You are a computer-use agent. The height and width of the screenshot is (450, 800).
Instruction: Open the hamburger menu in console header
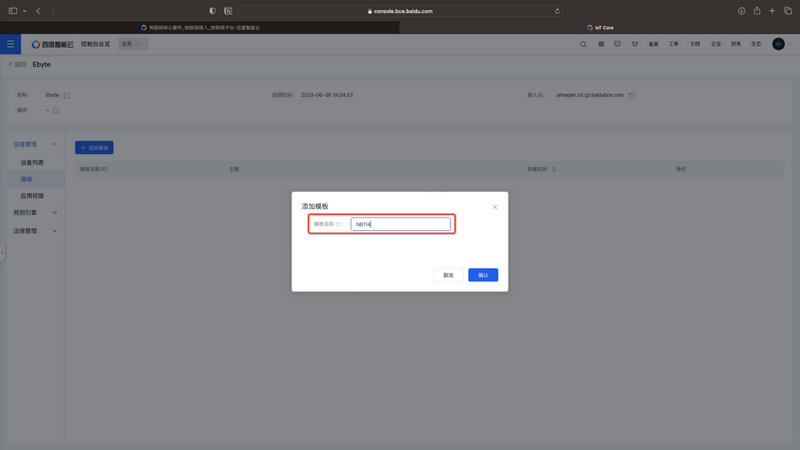tap(10, 44)
